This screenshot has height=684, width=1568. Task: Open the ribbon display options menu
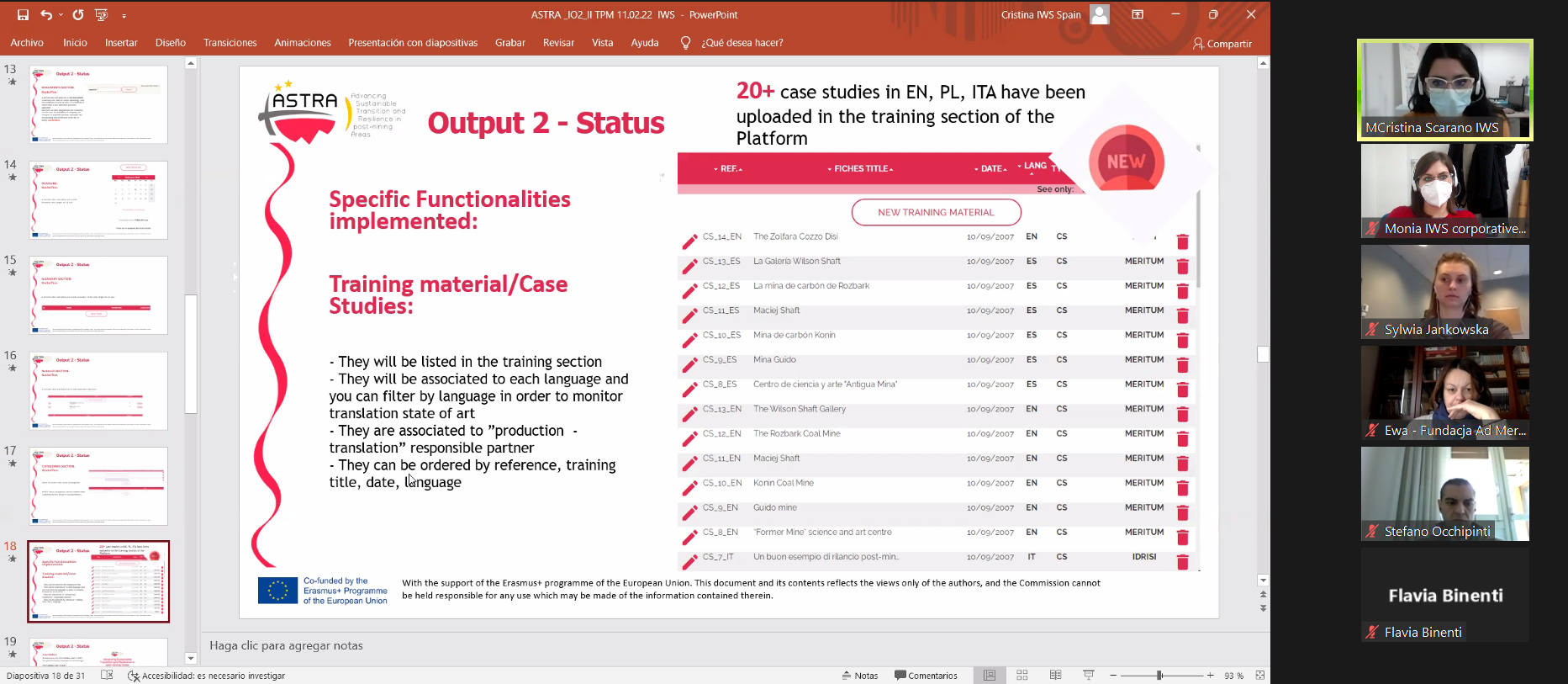[x=1138, y=14]
